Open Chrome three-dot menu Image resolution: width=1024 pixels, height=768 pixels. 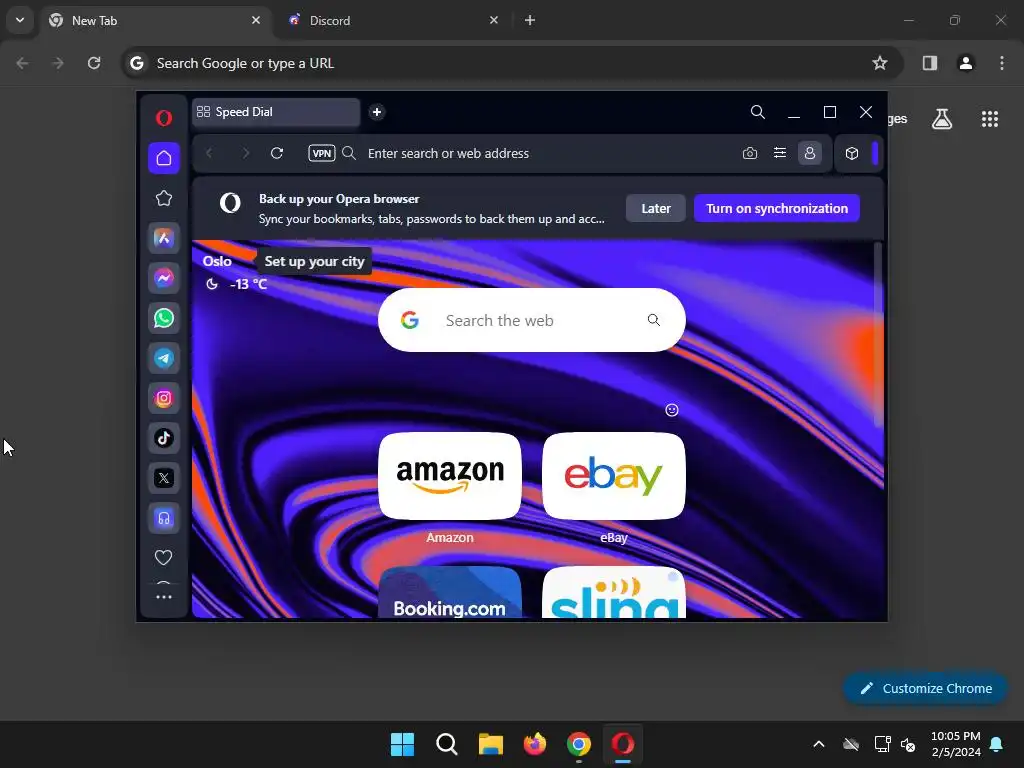pos(1002,63)
